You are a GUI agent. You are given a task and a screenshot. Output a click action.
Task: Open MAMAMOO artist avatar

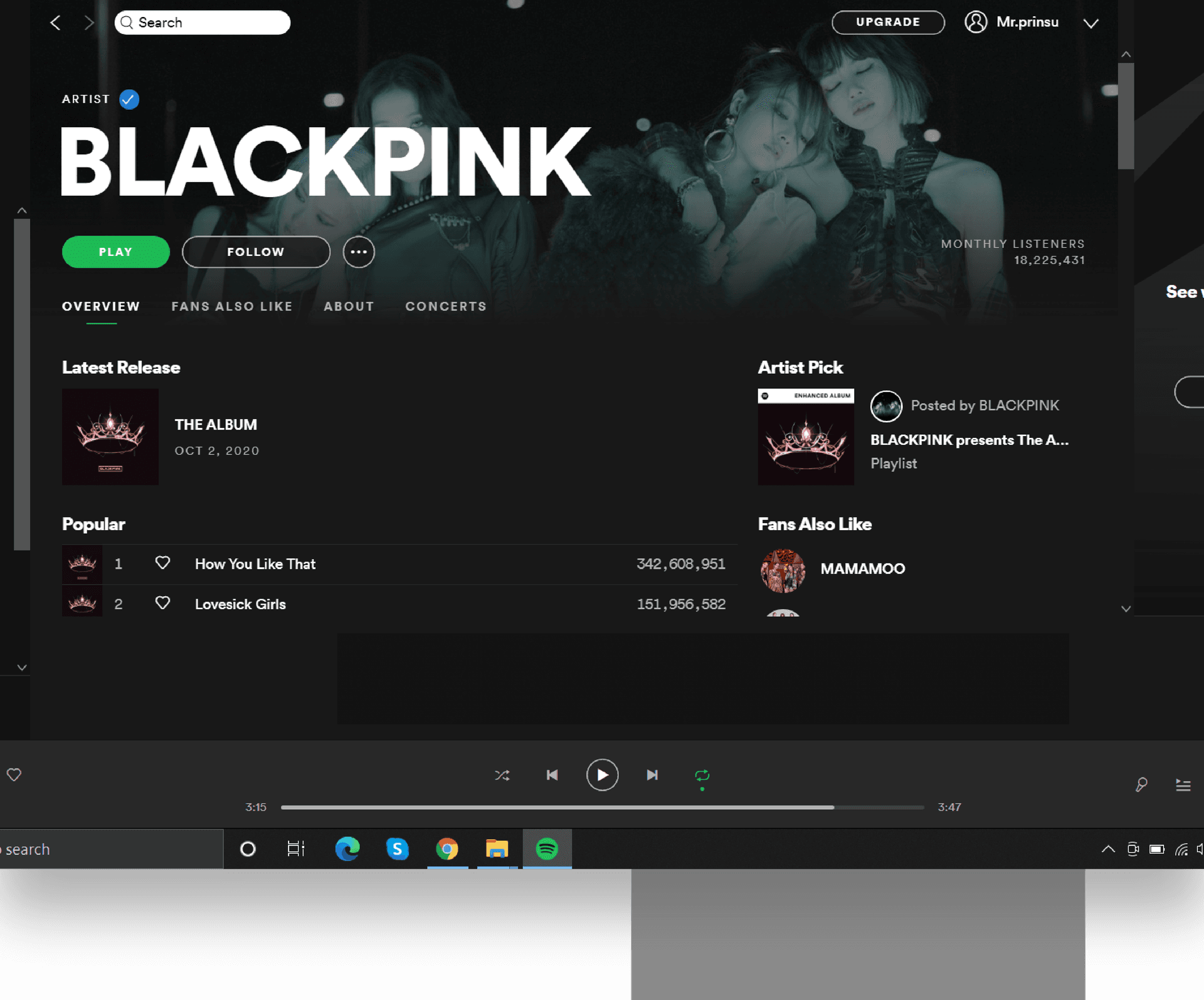click(x=783, y=571)
